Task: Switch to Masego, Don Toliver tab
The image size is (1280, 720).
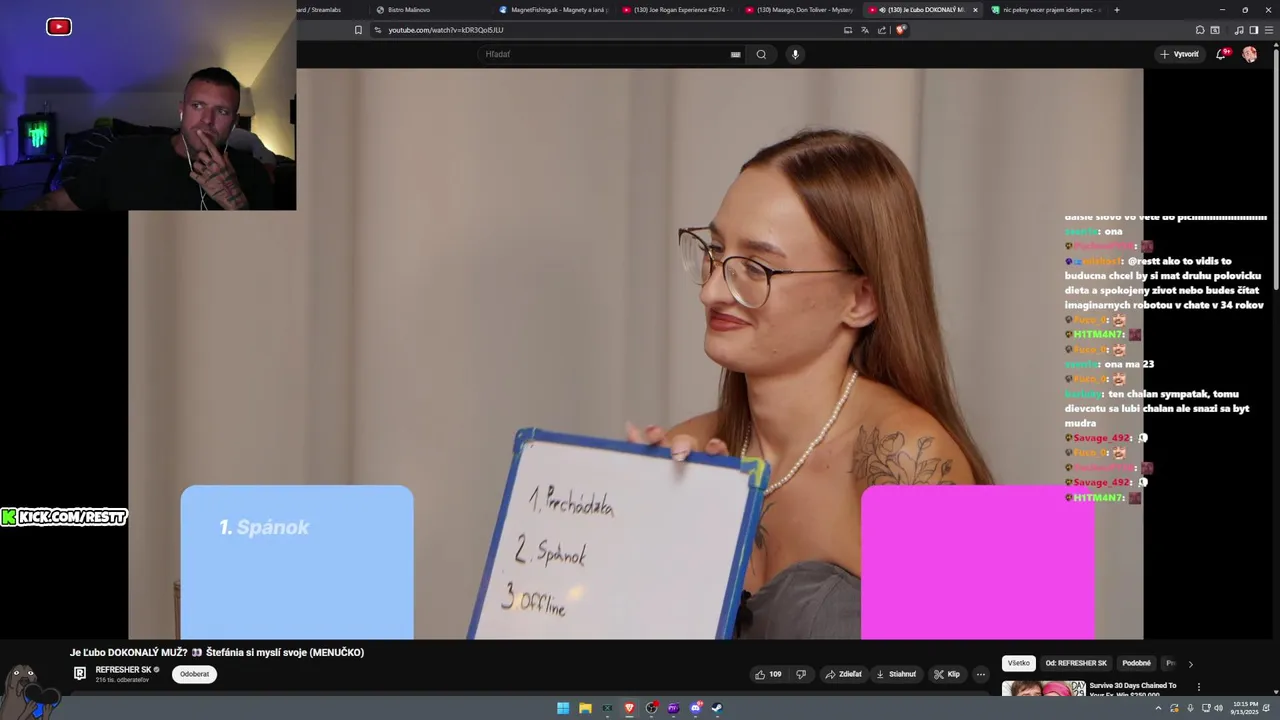Action: click(799, 10)
